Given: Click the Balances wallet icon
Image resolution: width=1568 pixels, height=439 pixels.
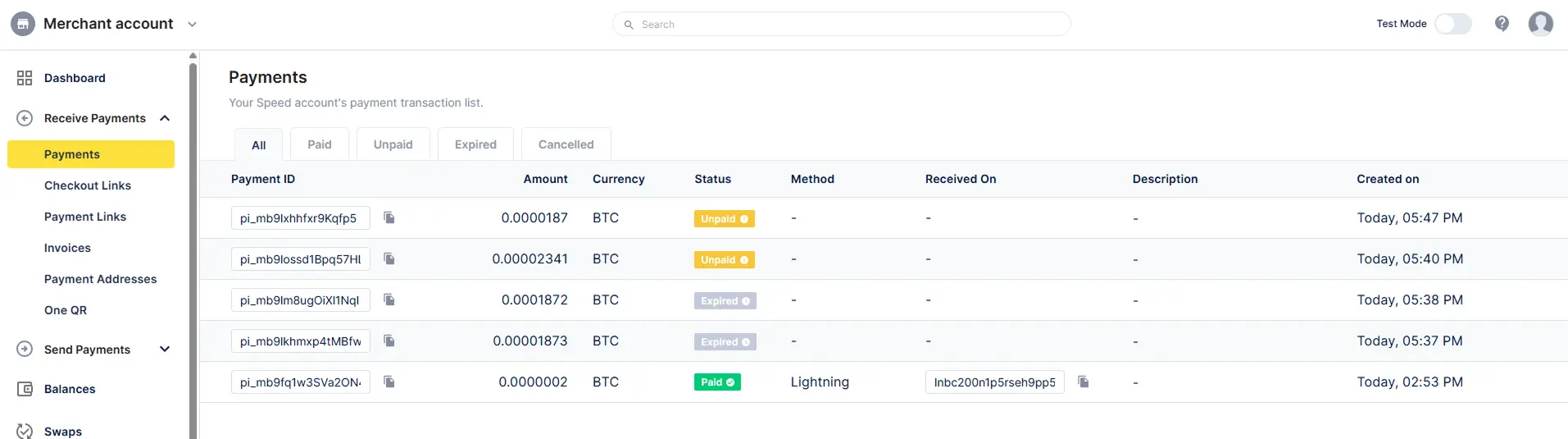Looking at the screenshot, I should [25, 389].
